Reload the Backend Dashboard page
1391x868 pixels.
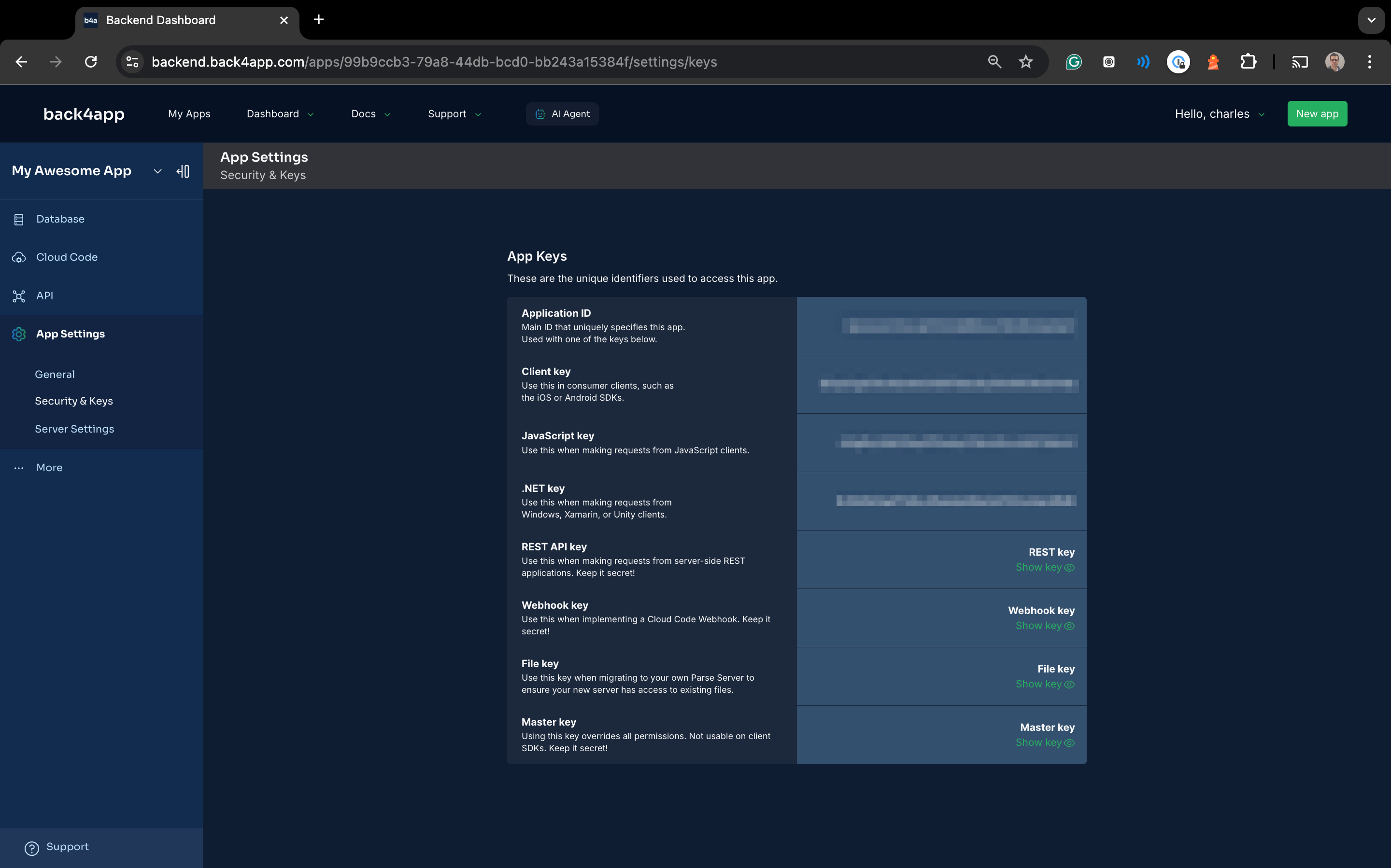(91, 62)
